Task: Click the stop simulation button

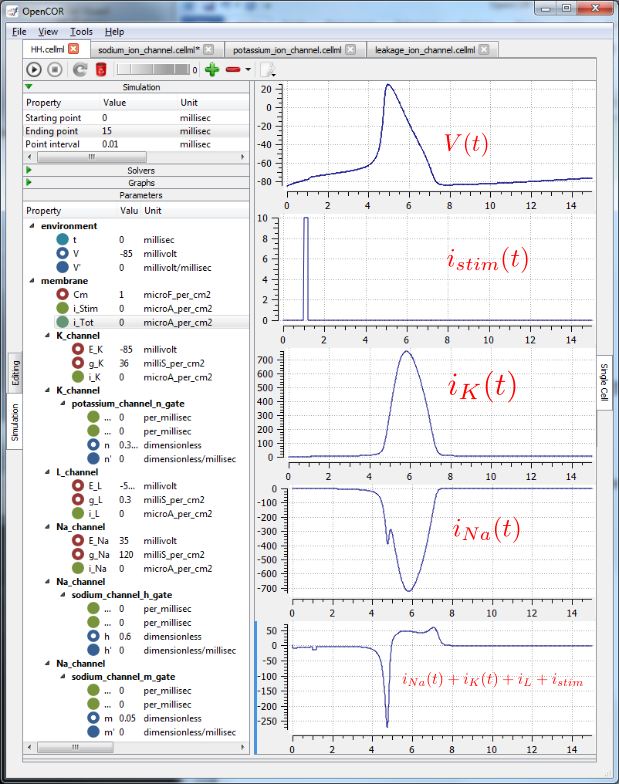Action: tap(55, 70)
